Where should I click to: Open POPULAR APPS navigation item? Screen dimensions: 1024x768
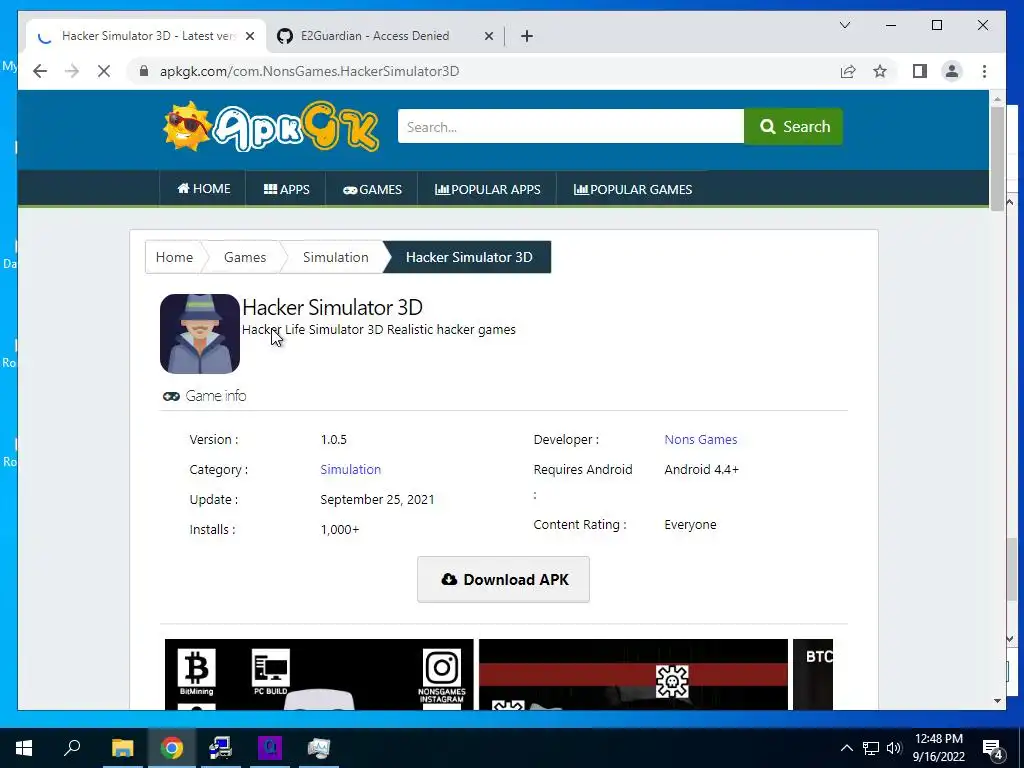point(487,189)
